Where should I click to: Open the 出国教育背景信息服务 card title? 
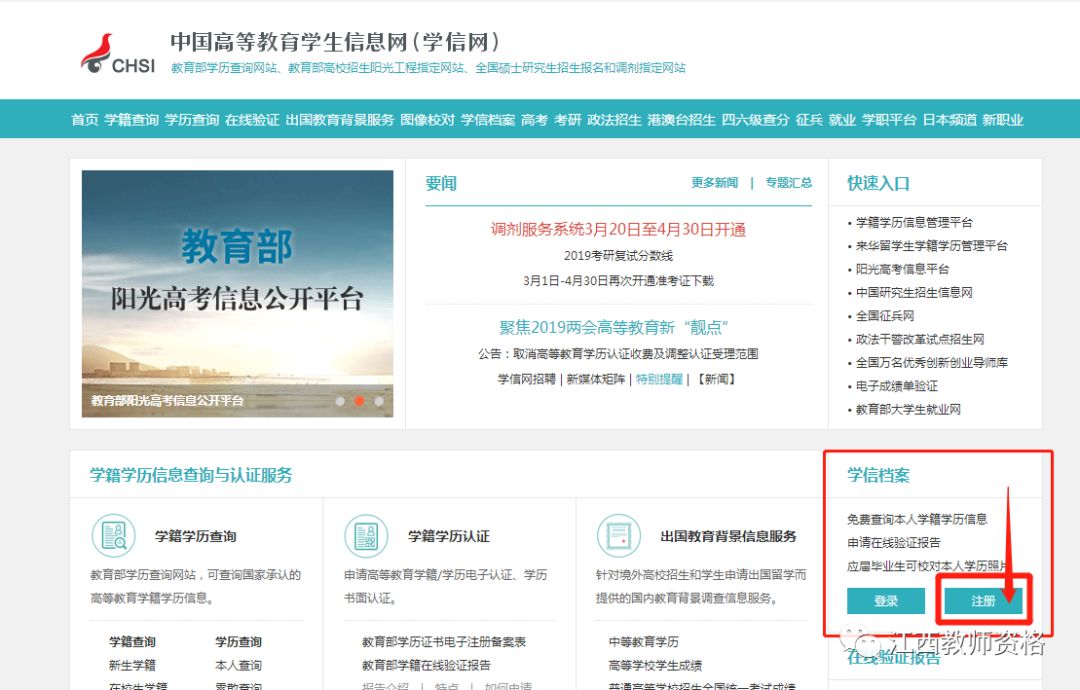[x=728, y=536]
